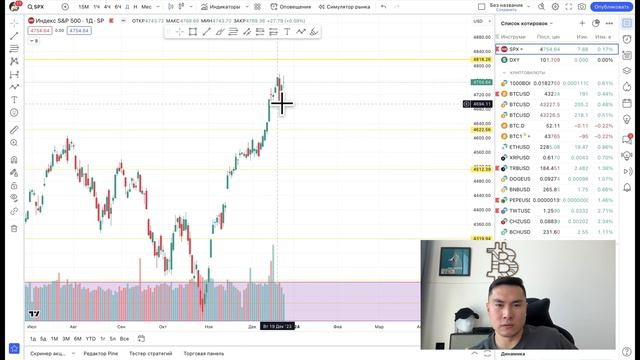Select the ETHUSD row in the watchlist
The image size is (640, 360).
557,147
